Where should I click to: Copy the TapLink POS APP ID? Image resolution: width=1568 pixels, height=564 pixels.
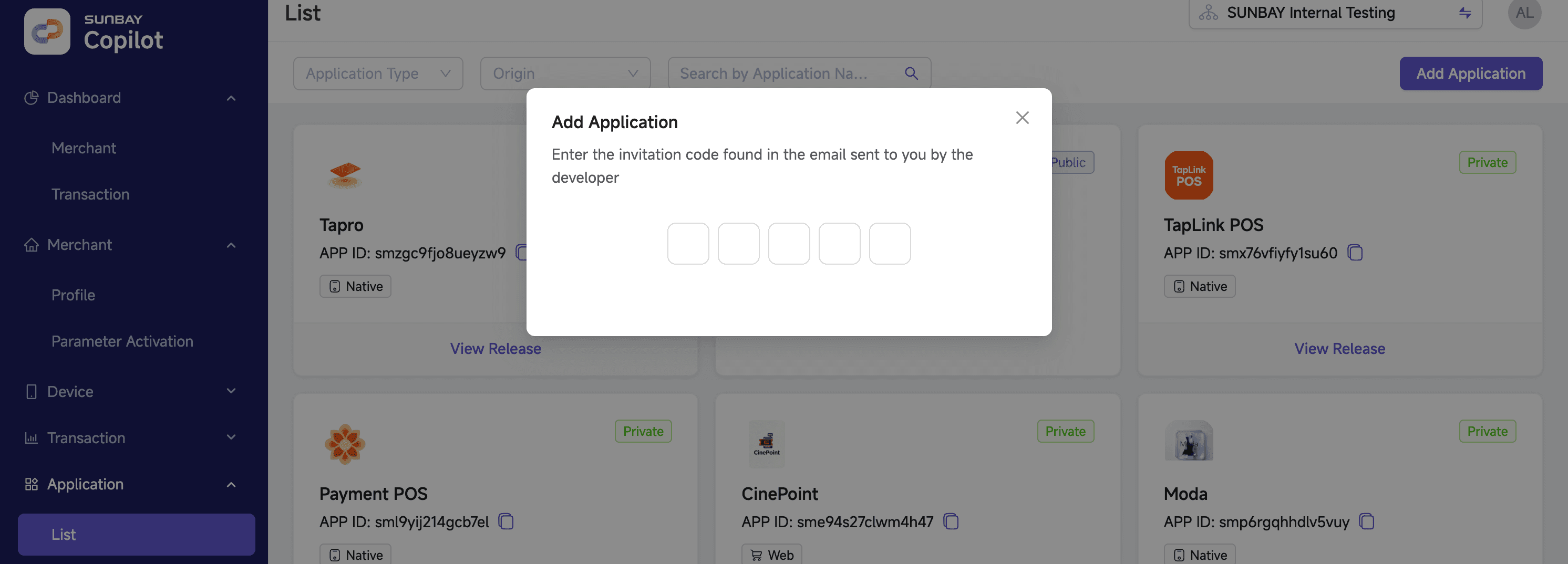click(x=1355, y=253)
